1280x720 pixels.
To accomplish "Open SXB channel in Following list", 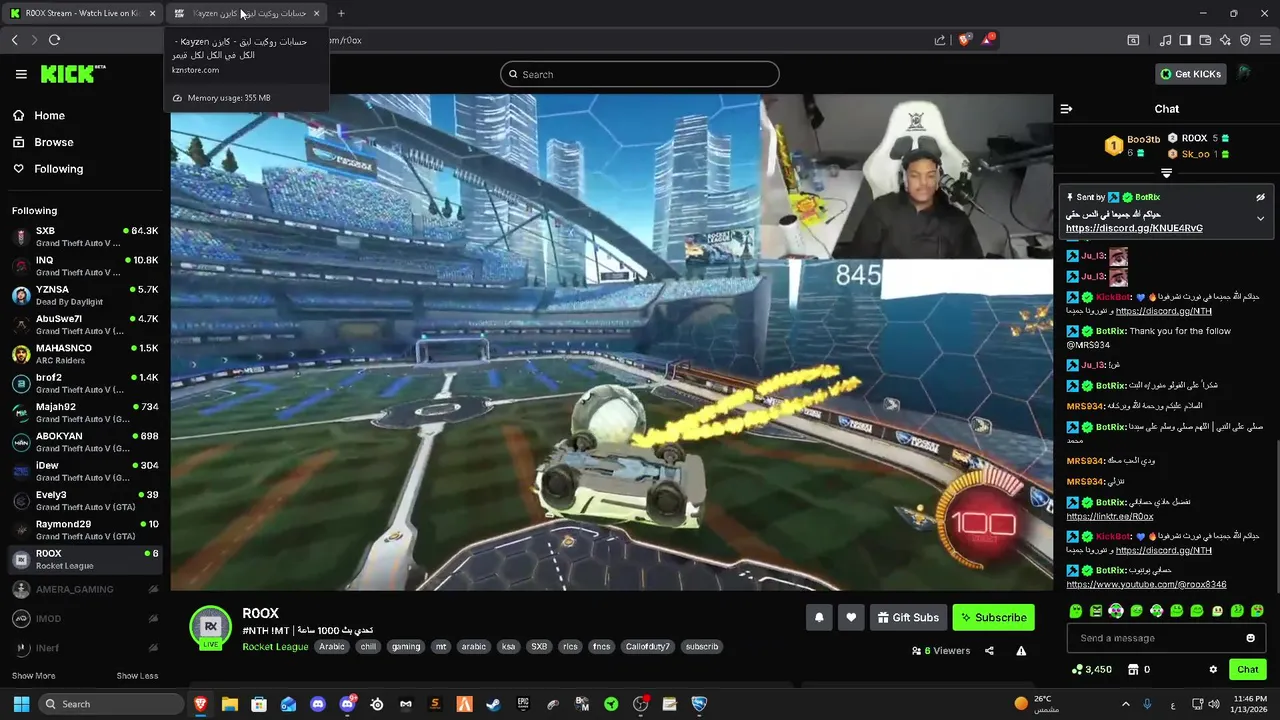I will point(85,237).
